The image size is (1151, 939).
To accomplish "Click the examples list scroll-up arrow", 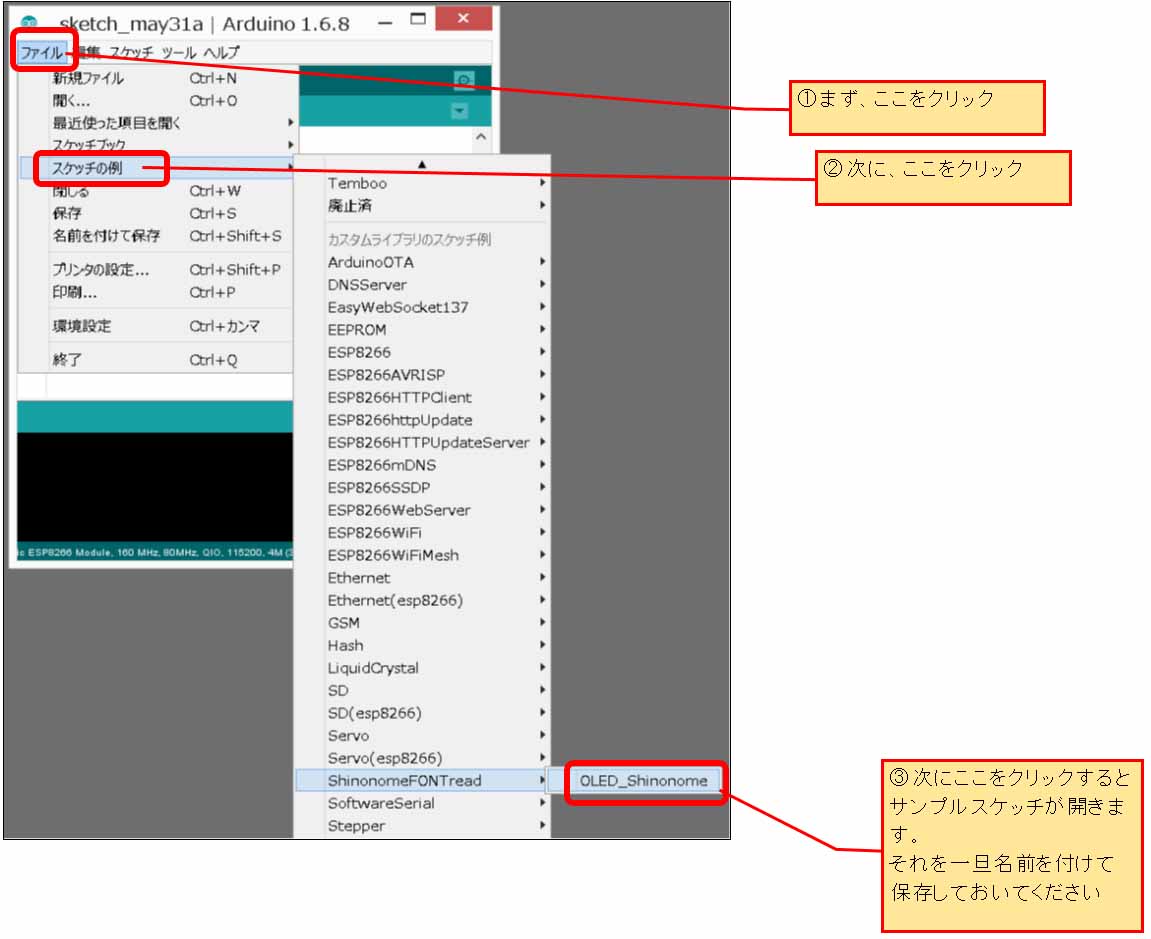I will (422, 164).
